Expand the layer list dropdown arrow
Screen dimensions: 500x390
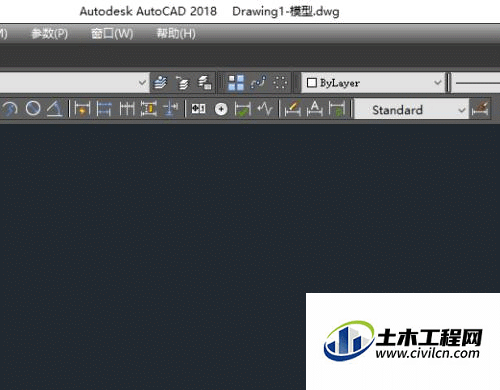point(142,82)
